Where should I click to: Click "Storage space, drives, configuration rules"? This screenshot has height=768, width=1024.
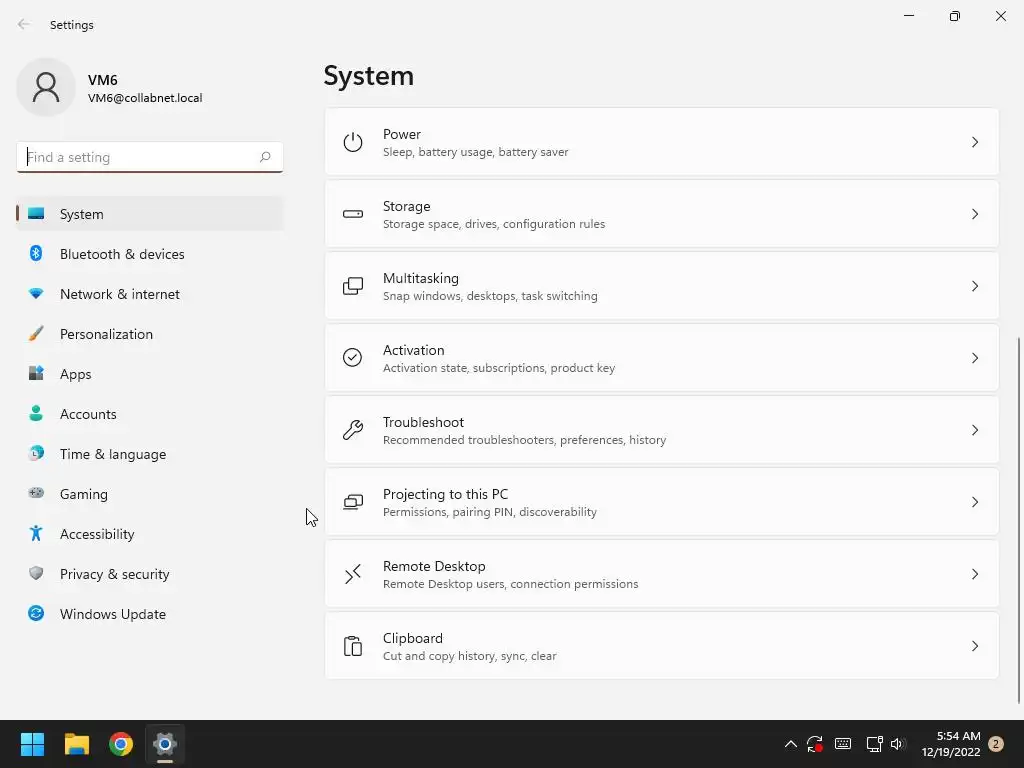click(494, 224)
